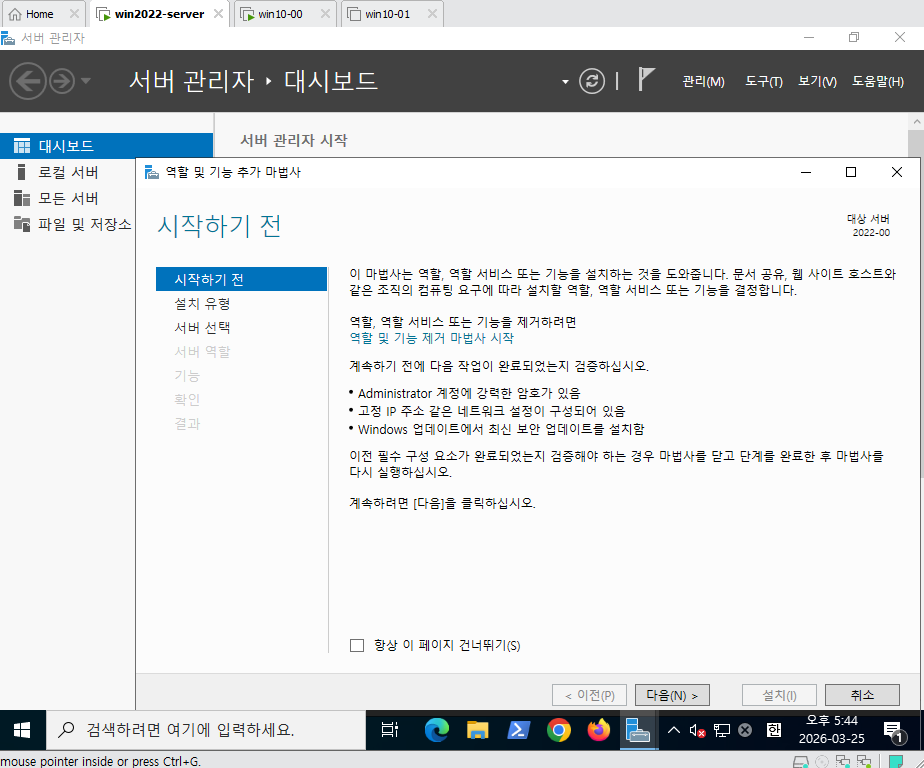Open the clock showing 오후 5:44
The image size is (924, 768).
831,730
